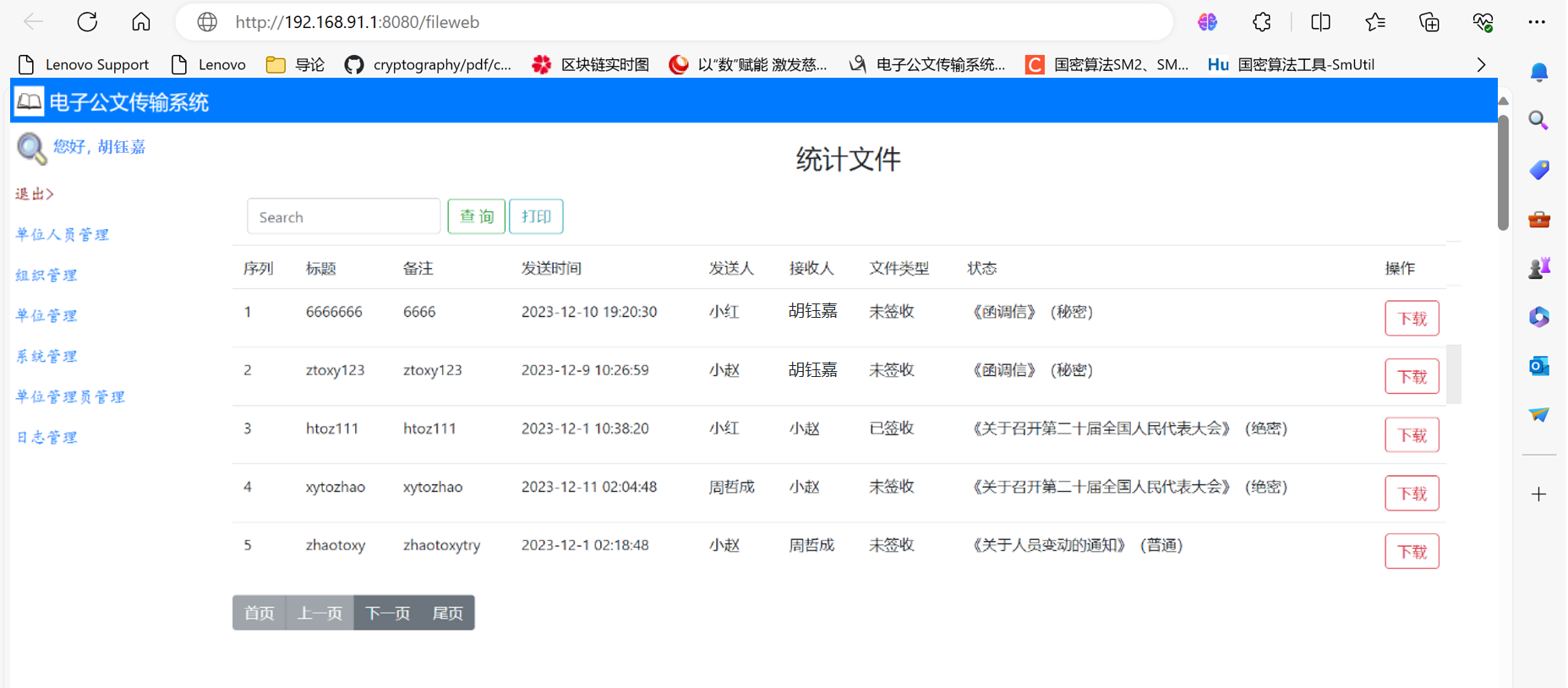Click the Search input field
The width and height of the screenshot is (1568, 688).
(343, 216)
